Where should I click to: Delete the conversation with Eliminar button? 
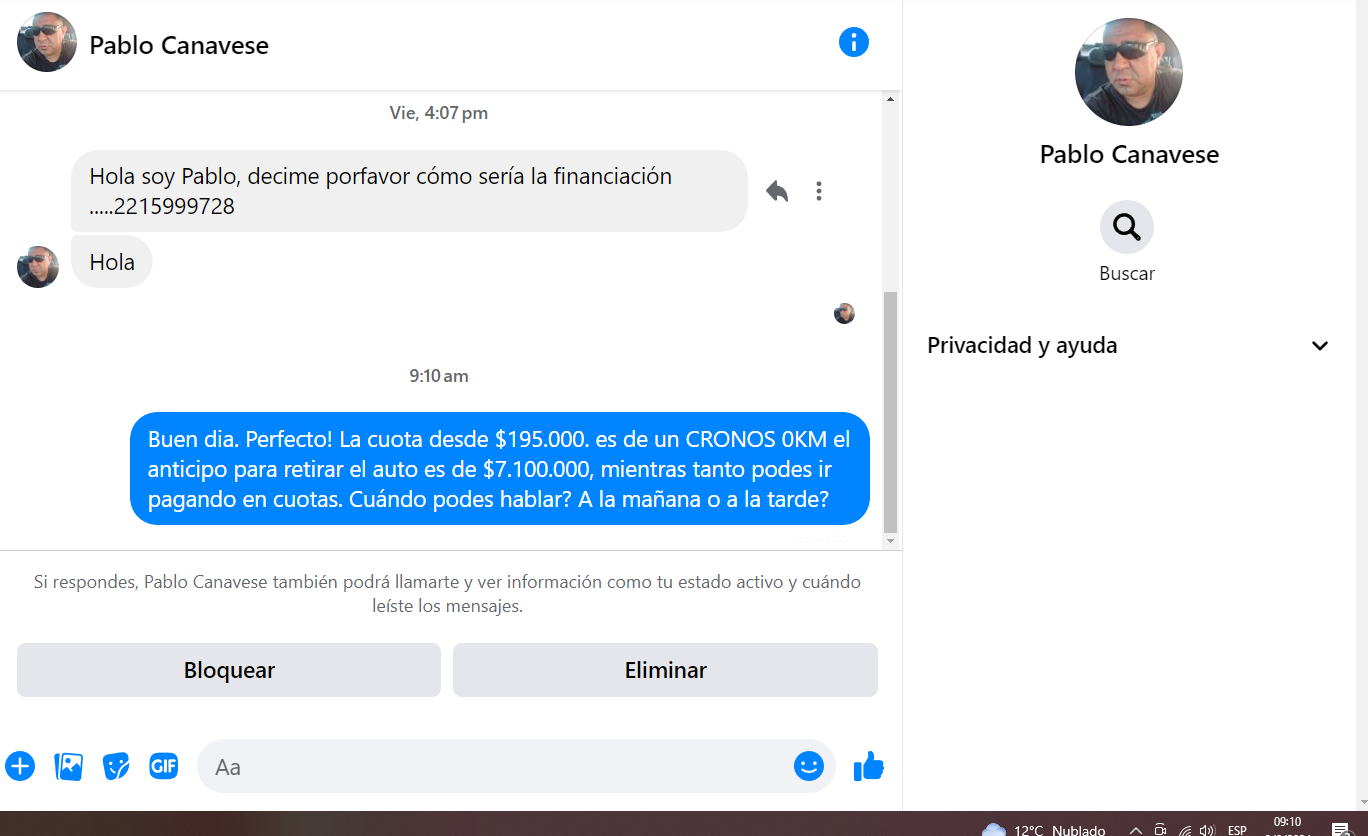665,670
